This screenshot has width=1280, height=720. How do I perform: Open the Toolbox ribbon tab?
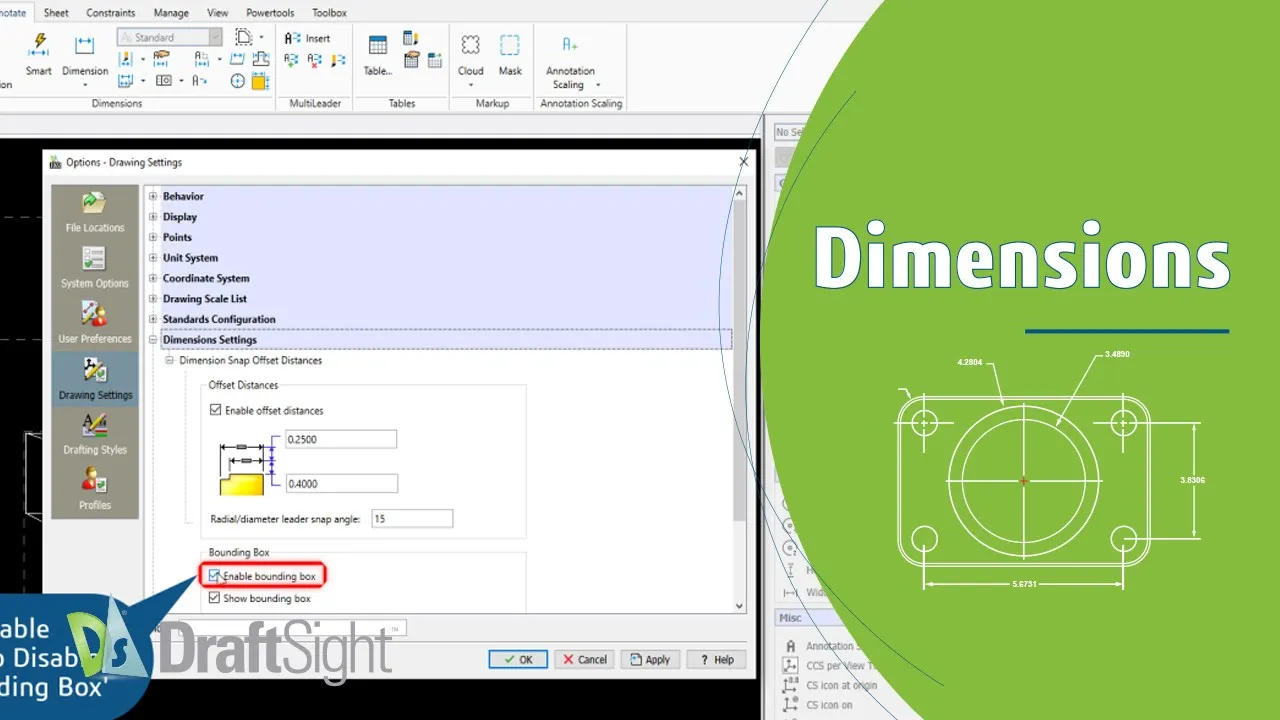click(329, 13)
